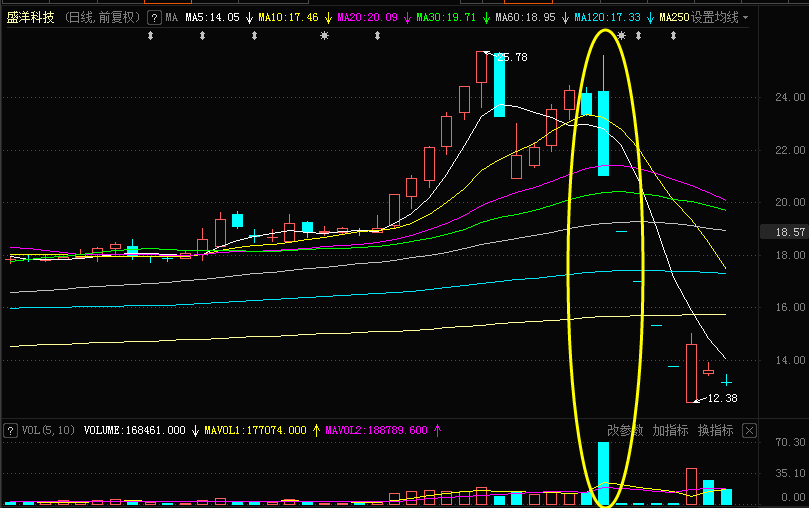Click the down arrow after MA60 value

[565, 18]
